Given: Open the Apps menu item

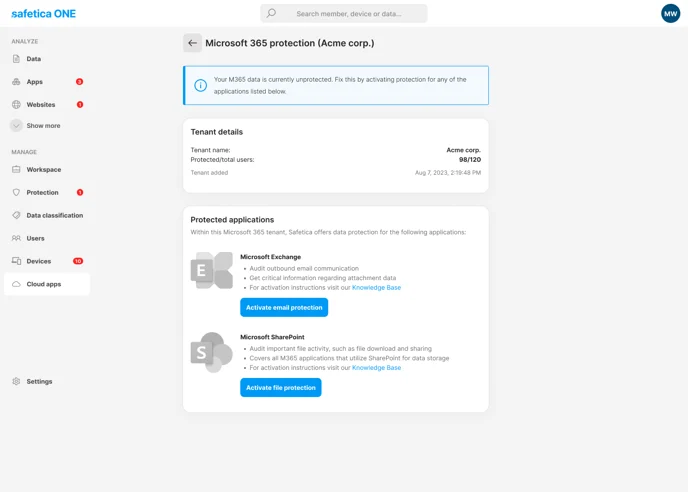Looking at the screenshot, I should pos(35,82).
